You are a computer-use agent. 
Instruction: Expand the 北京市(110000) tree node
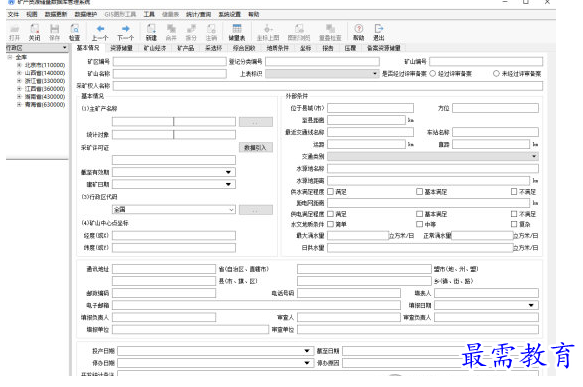point(19,65)
